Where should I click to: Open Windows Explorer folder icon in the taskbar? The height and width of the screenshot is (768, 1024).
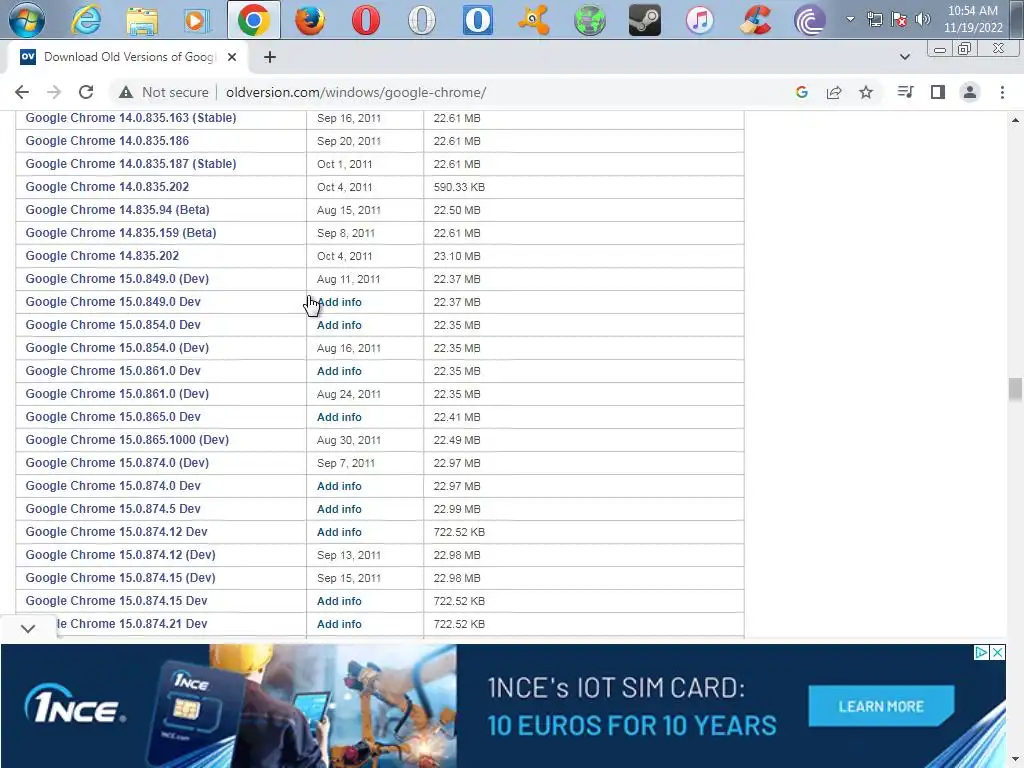(142, 20)
